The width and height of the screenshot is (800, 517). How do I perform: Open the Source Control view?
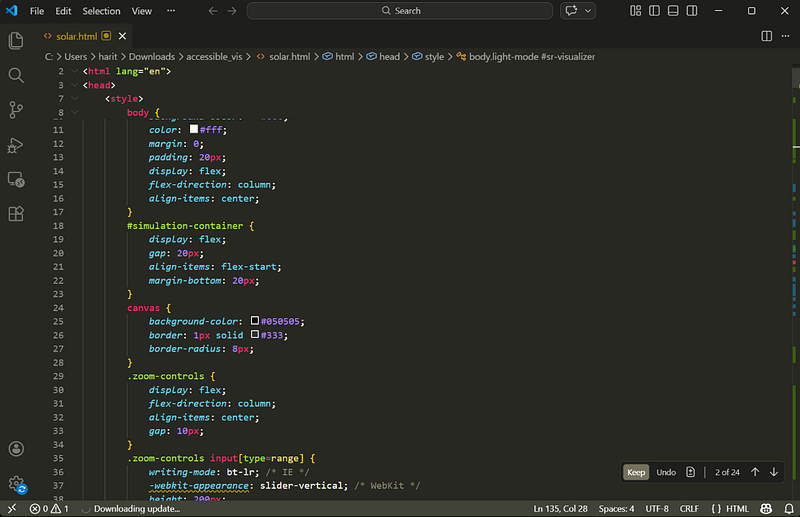[16, 110]
